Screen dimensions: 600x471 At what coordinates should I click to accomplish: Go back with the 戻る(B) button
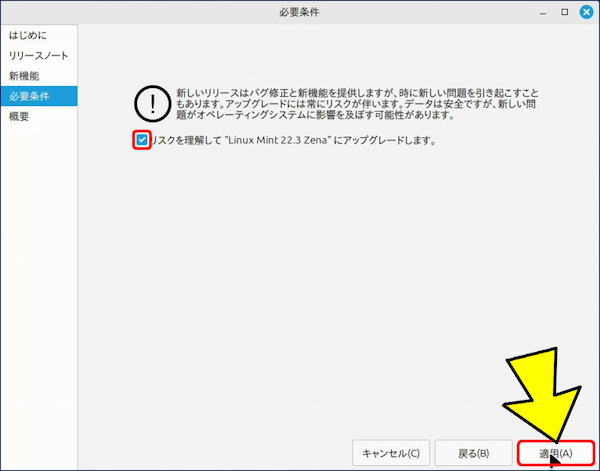point(473,453)
